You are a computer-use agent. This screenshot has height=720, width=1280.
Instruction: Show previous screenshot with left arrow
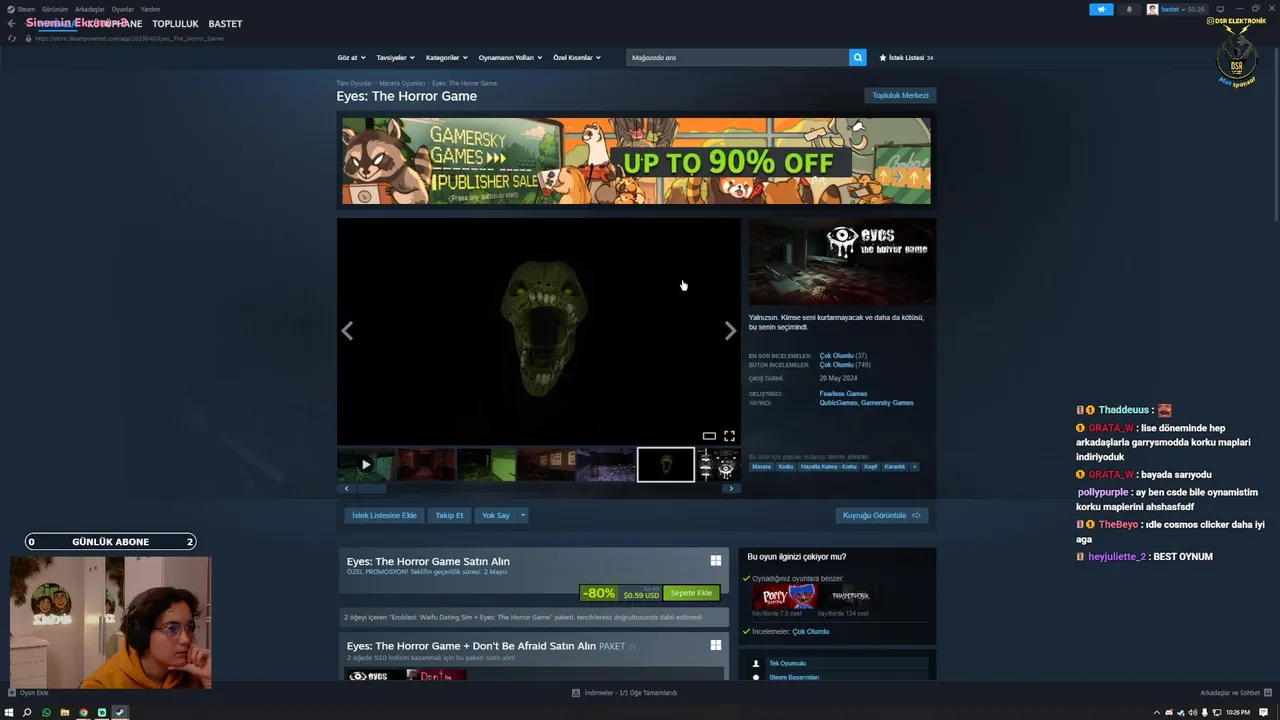[x=347, y=331]
